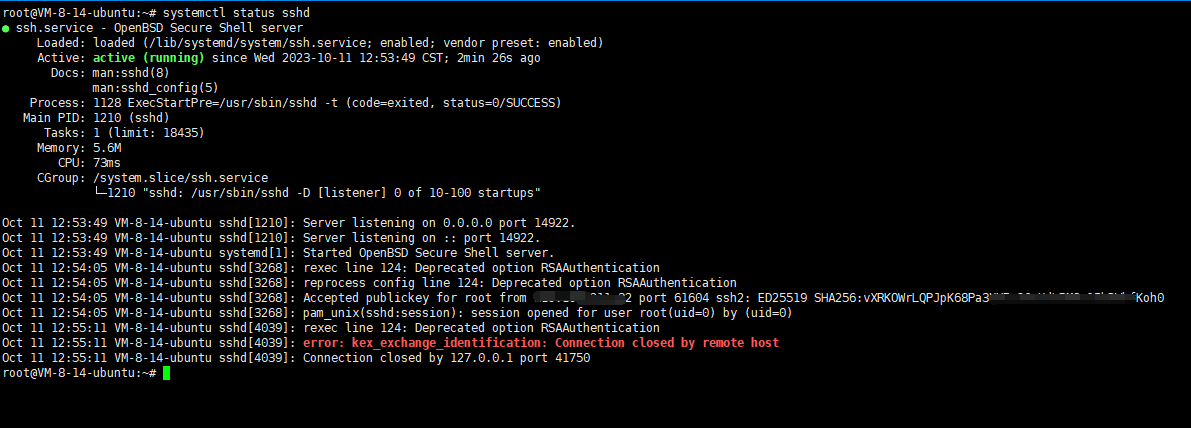Click the green terminal cursor block
1191x428 pixels.
click(x=166, y=373)
